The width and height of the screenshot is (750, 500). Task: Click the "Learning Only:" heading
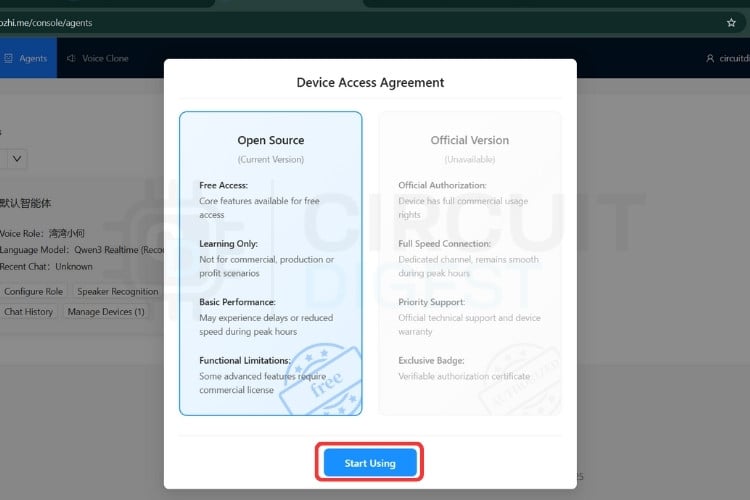coord(229,244)
